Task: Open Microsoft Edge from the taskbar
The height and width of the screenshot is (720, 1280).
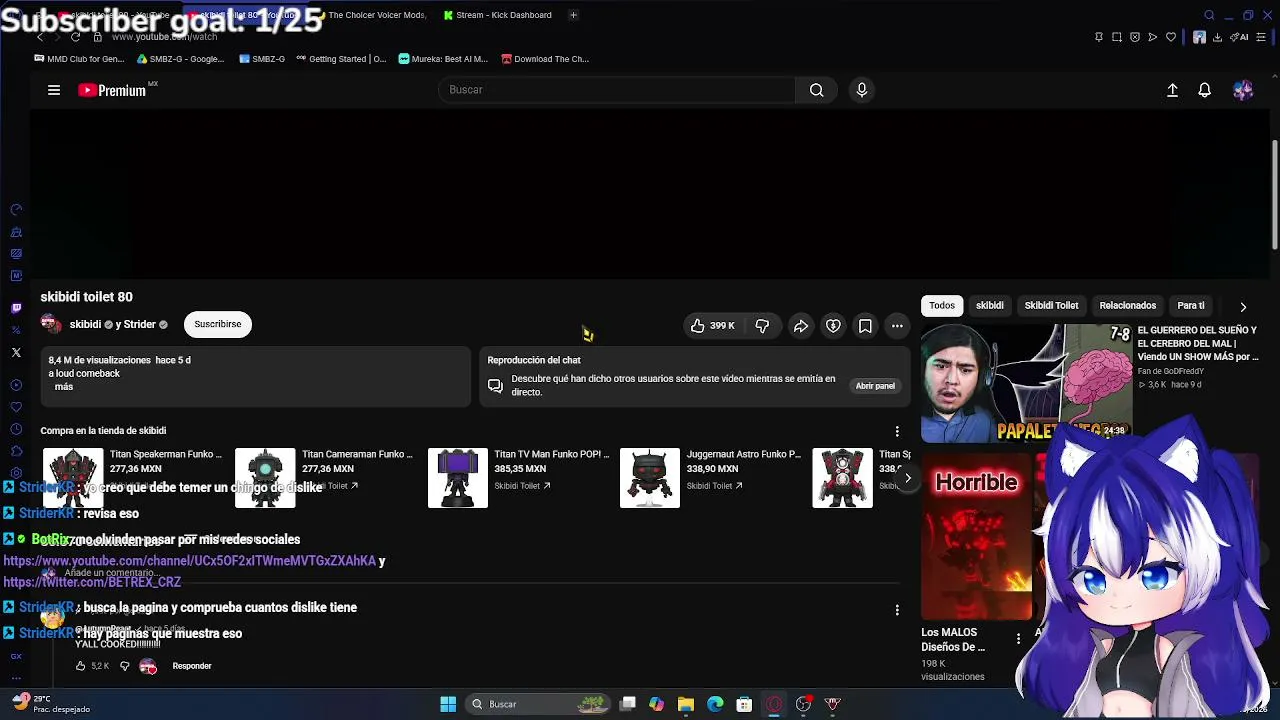Action: click(x=715, y=704)
